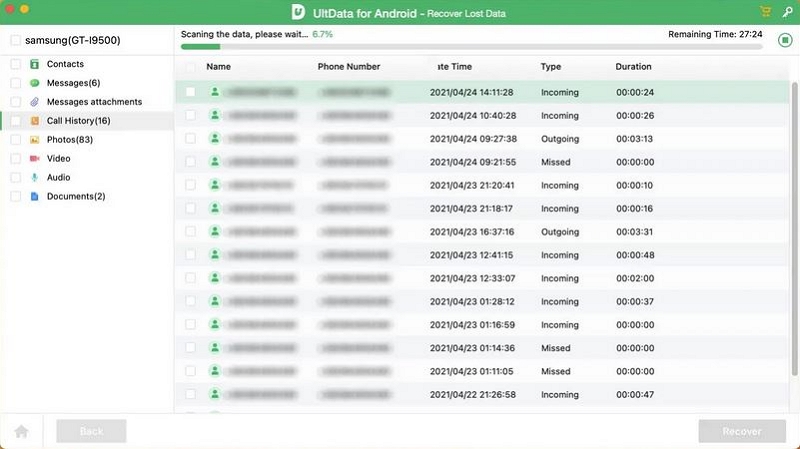
Task: Click the 6.7% scan percentage text
Action: point(322,34)
